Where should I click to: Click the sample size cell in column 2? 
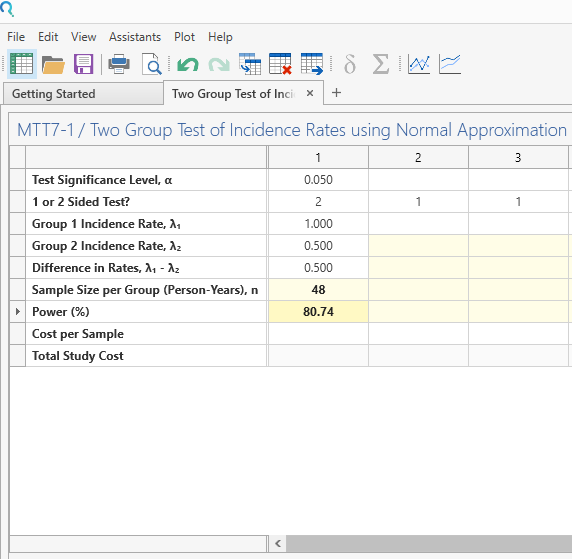click(x=418, y=290)
